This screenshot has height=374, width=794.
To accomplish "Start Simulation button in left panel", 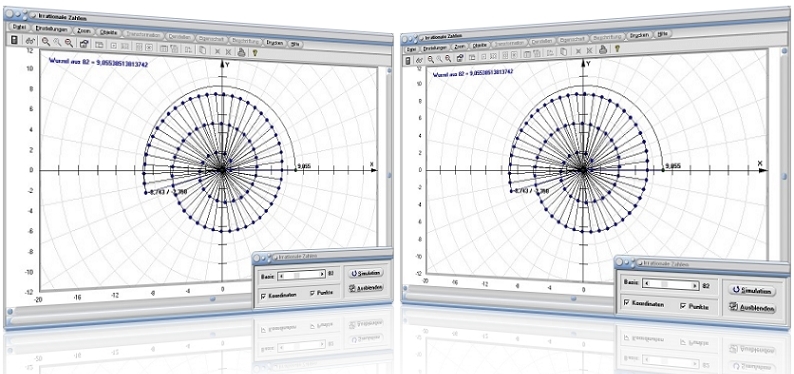I will pyautogui.click(x=366, y=273).
